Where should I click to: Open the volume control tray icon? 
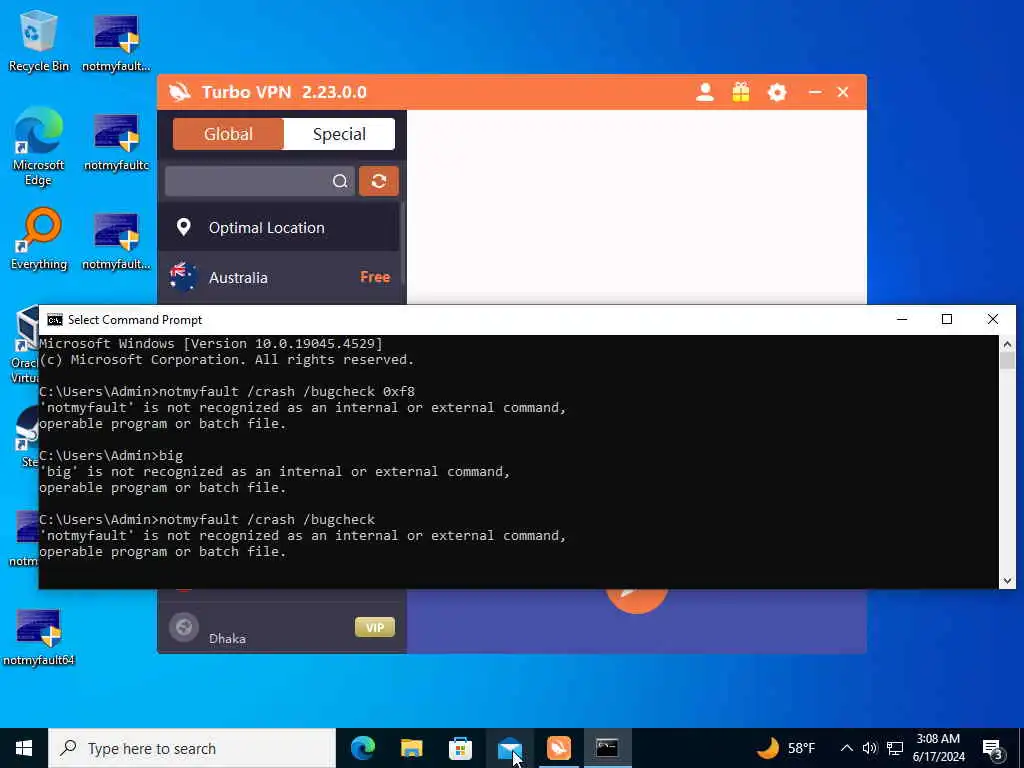(x=869, y=748)
